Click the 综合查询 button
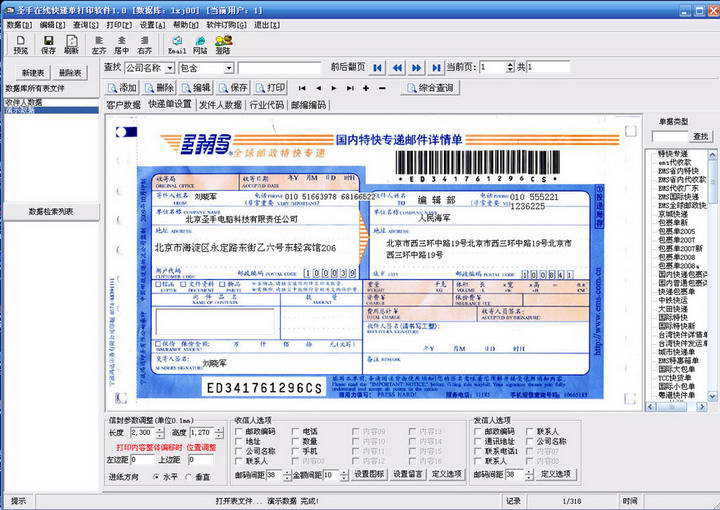This screenshot has height=510, width=720. coord(429,88)
